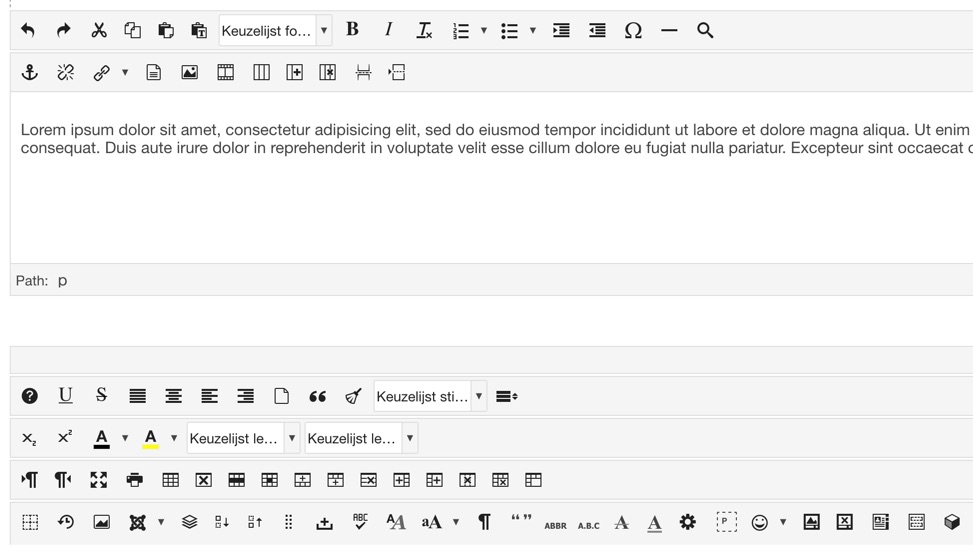Click the cleanup broom icon
973x554 pixels.
pos(353,396)
